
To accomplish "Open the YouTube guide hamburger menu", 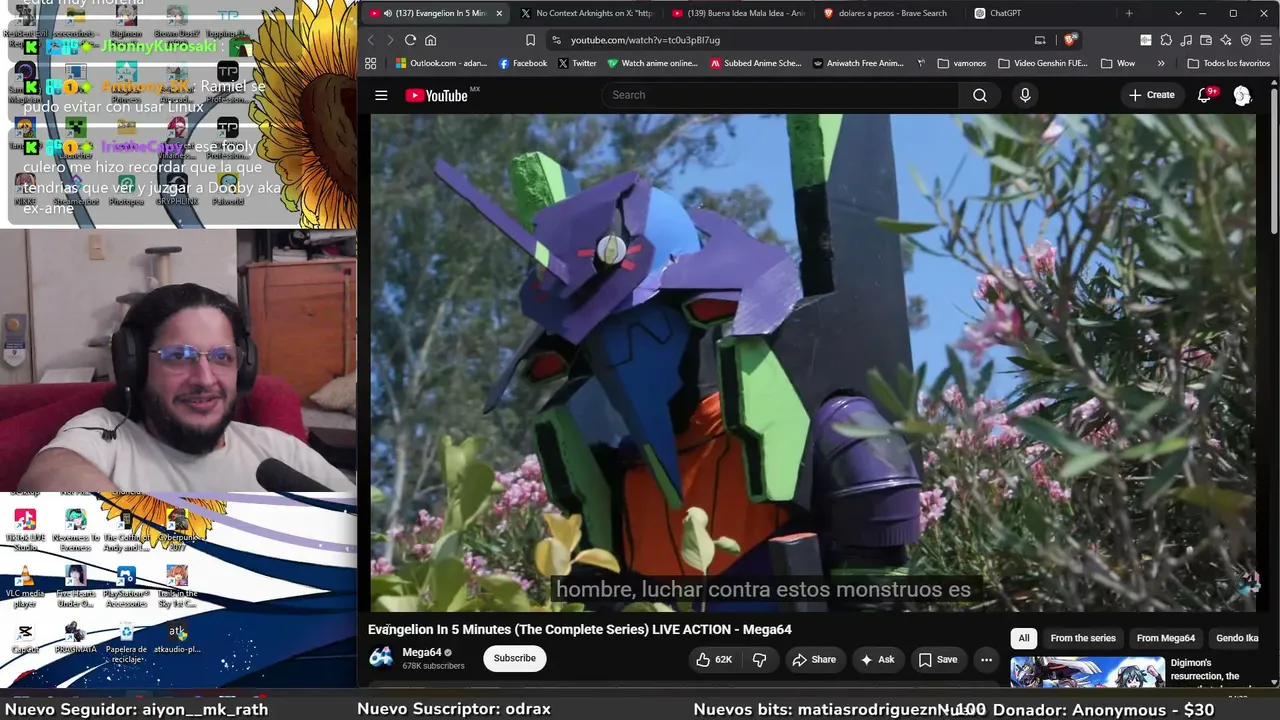I will 381,95.
